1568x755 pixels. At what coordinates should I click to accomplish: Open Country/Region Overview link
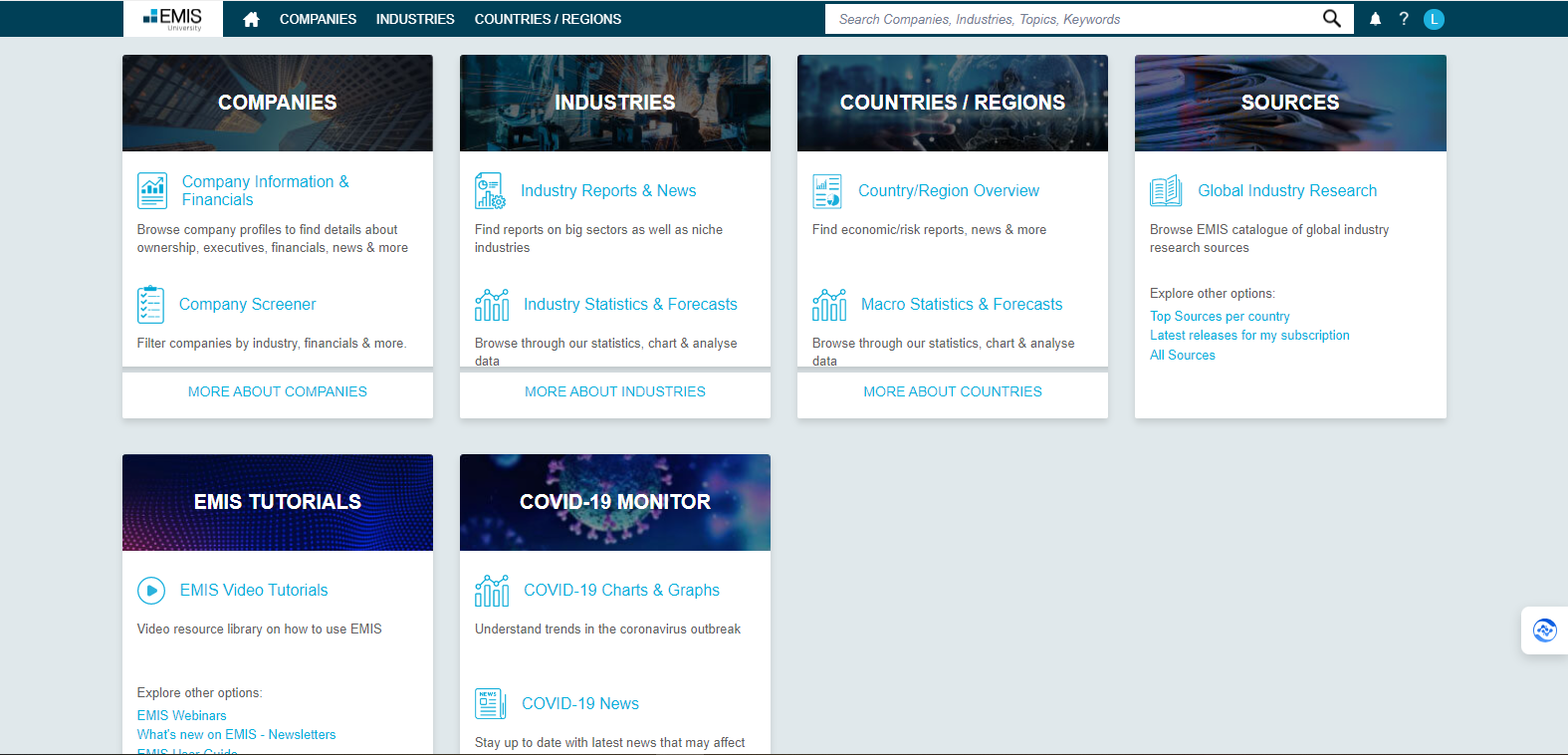949,191
